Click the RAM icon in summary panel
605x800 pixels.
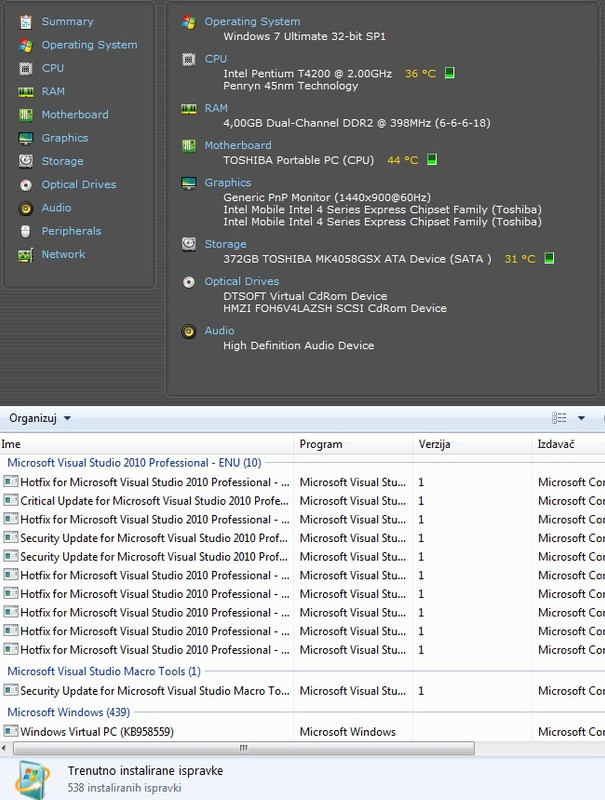(189, 109)
